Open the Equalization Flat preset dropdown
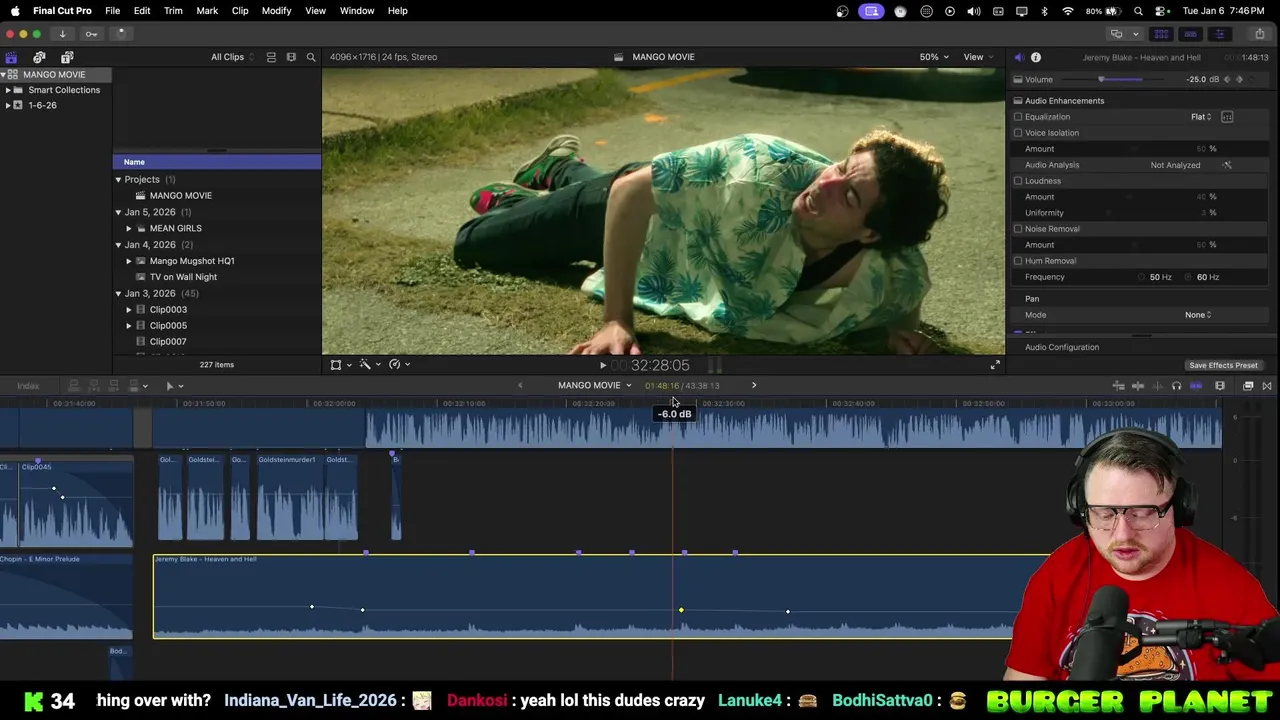 coord(1201,117)
